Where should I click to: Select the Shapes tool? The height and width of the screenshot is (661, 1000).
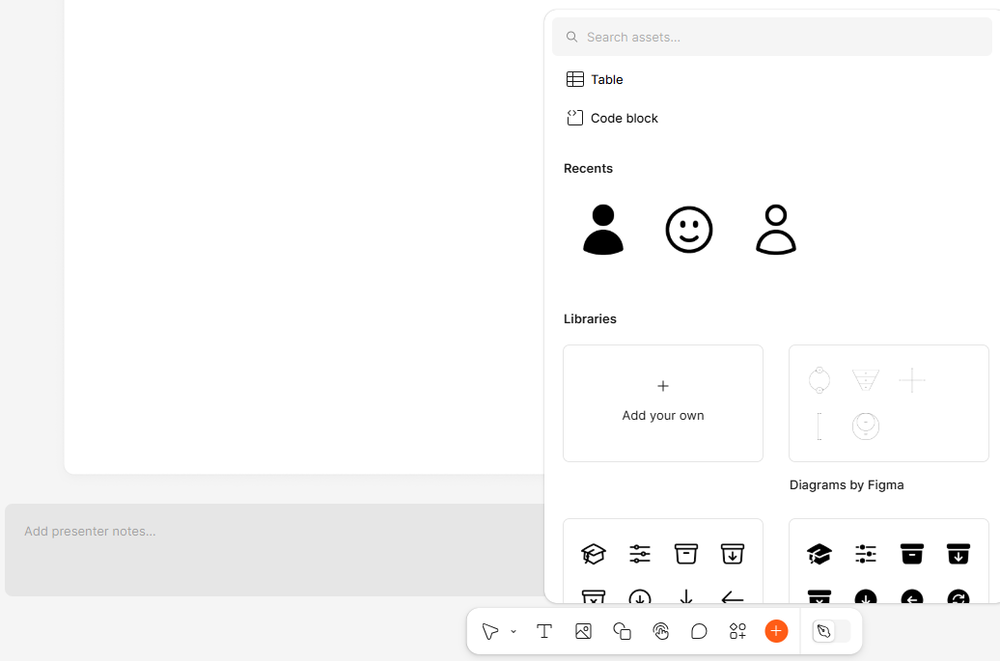coord(622,631)
